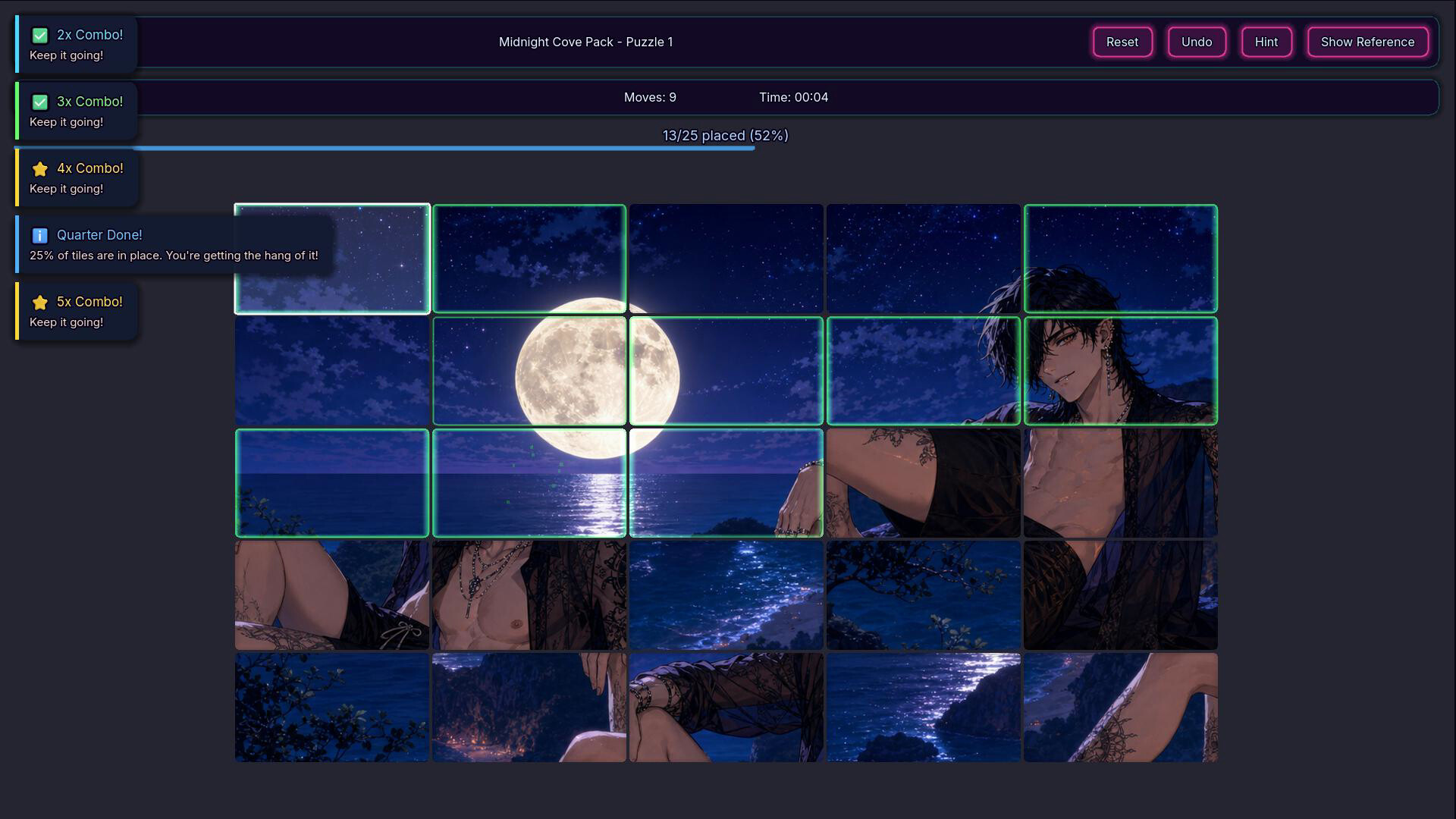Click the Midnight Cove Pack puzzle title
Image resolution: width=1456 pixels, height=819 pixels.
[585, 42]
